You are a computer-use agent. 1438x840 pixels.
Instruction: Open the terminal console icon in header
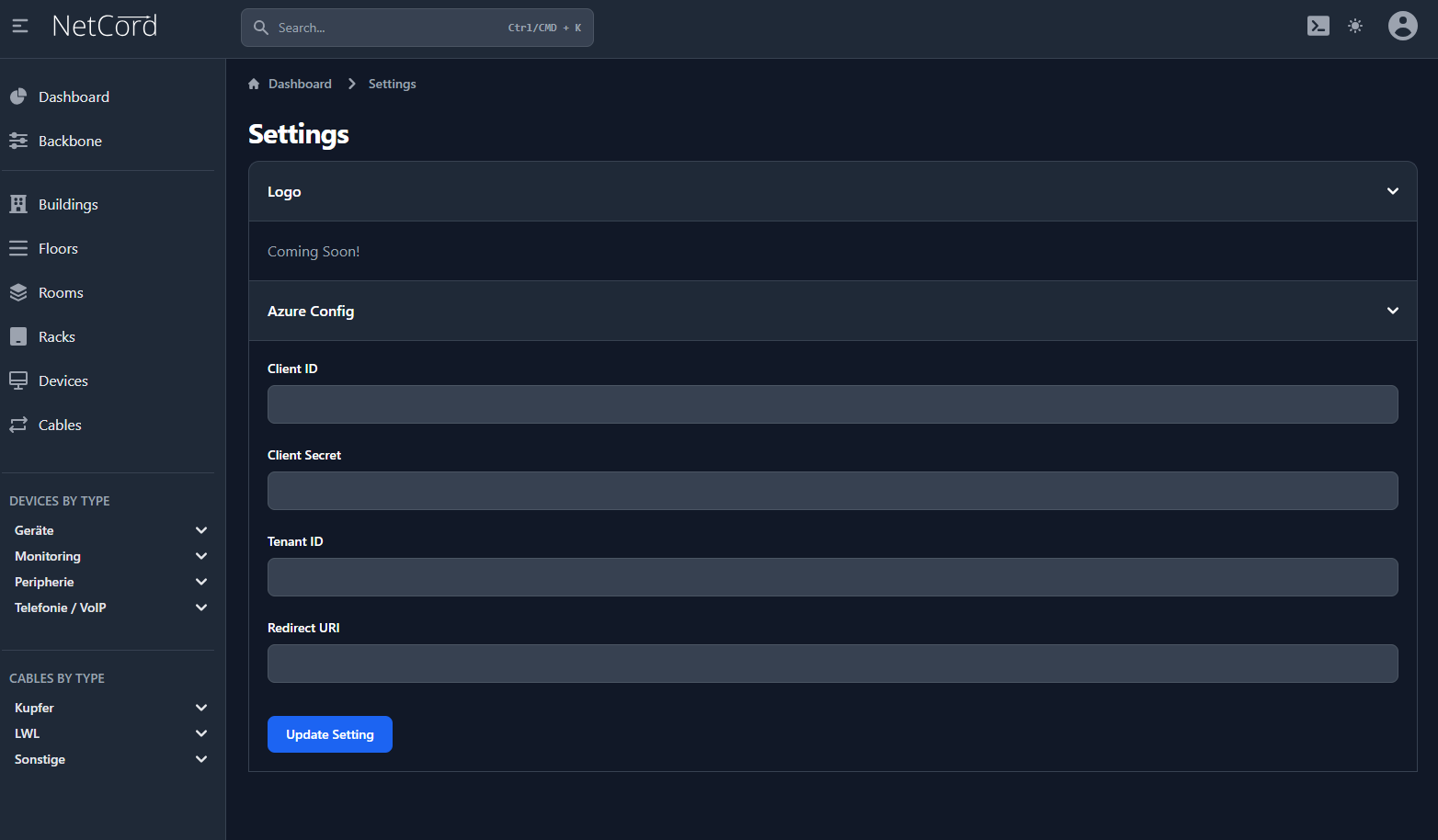coord(1318,27)
